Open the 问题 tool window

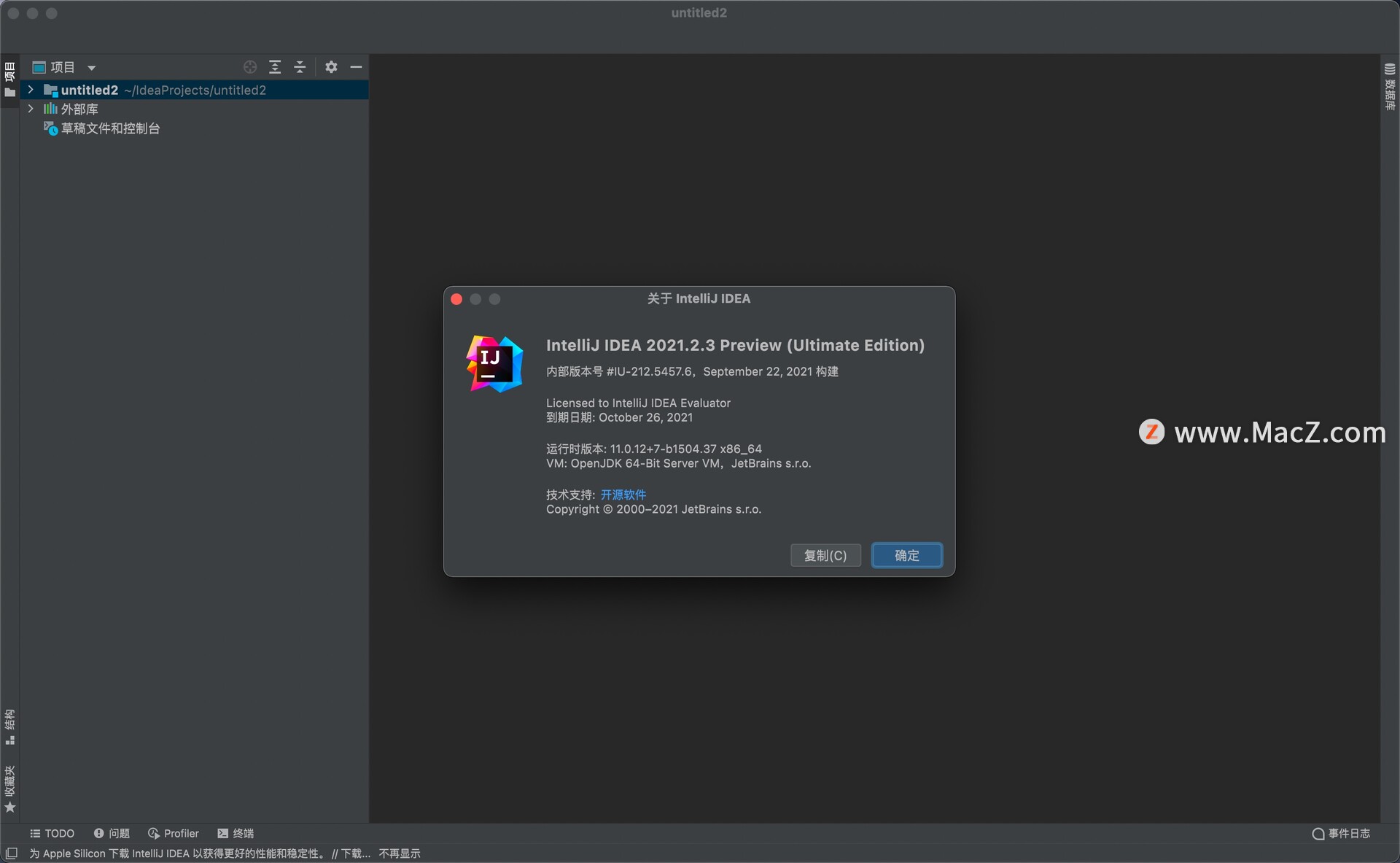[112, 833]
